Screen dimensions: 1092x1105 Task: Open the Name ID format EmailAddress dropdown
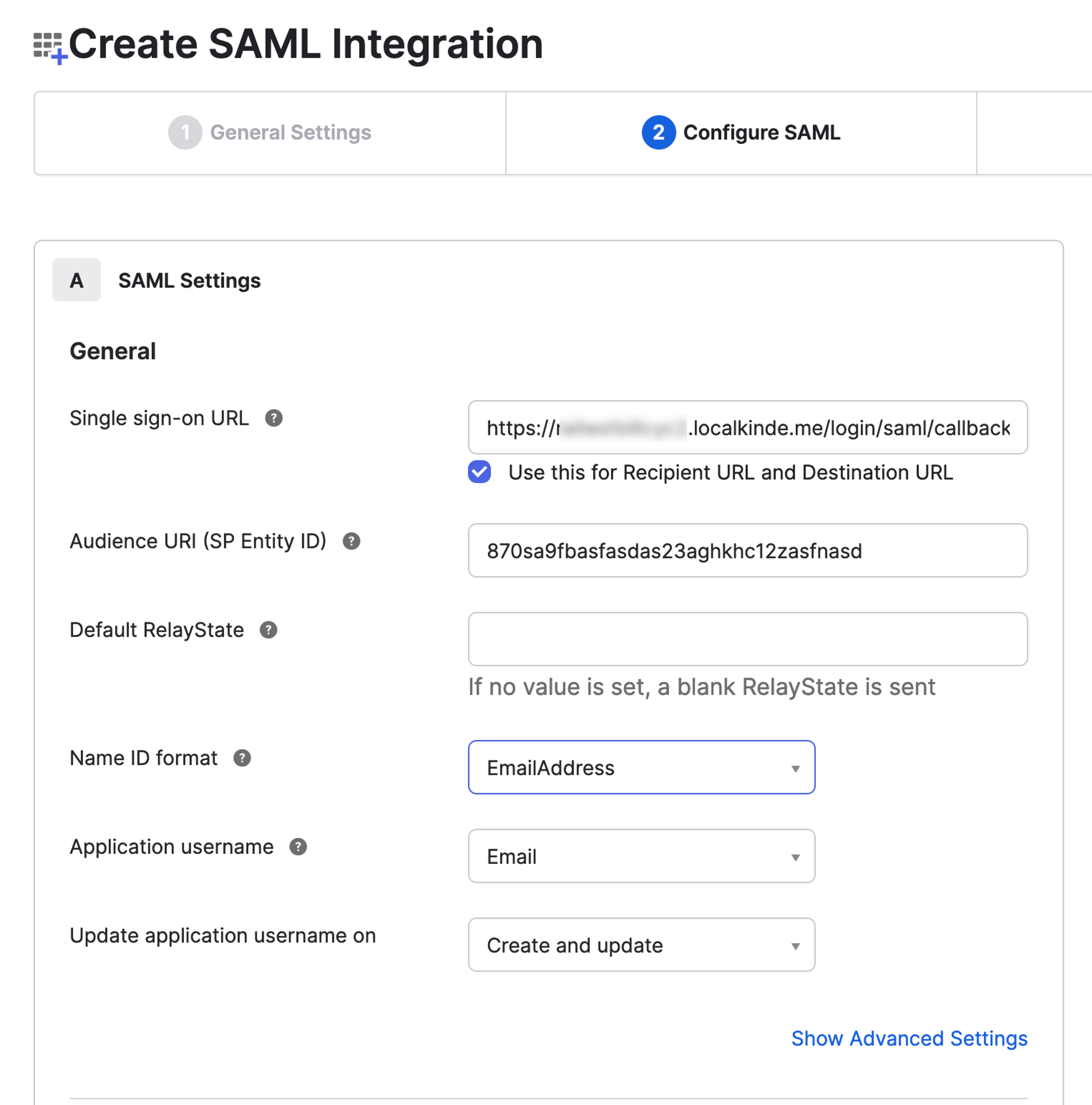[640, 767]
